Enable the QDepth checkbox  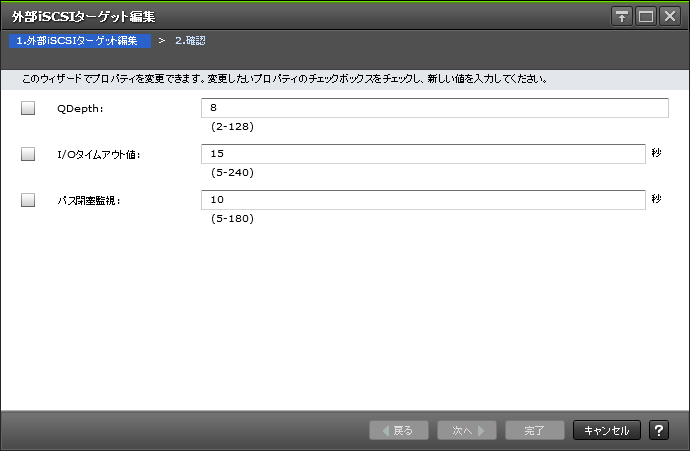(28, 108)
